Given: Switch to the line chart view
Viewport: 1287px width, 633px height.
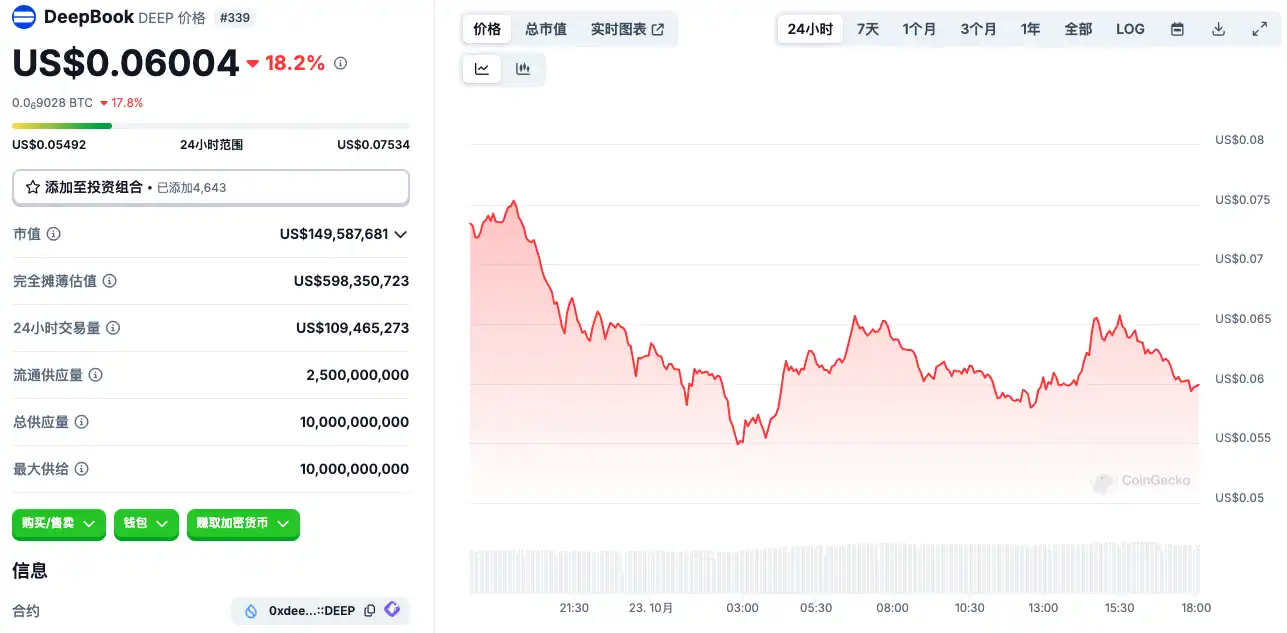Looking at the screenshot, I should (482, 69).
